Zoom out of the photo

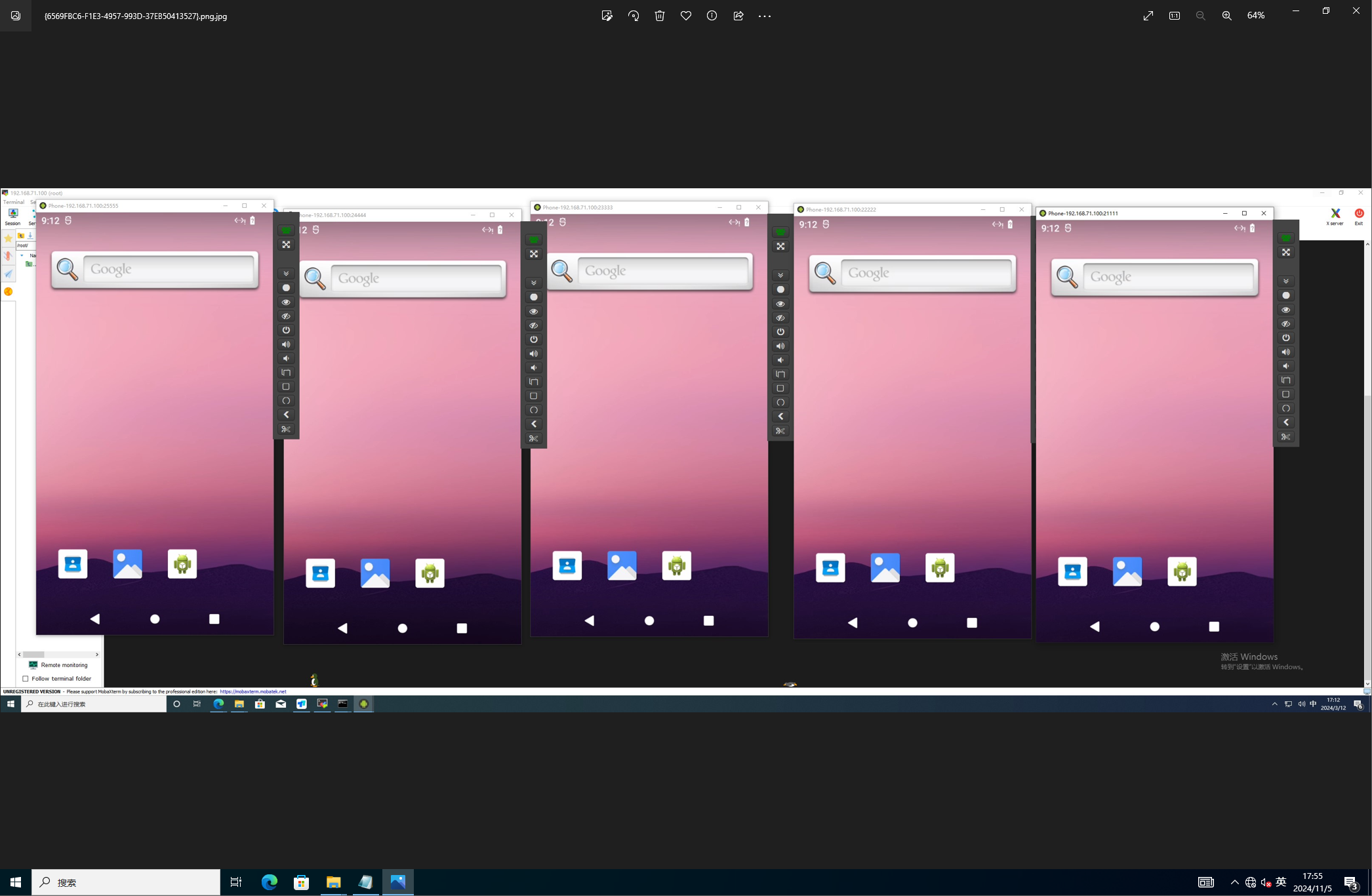point(1201,16)
